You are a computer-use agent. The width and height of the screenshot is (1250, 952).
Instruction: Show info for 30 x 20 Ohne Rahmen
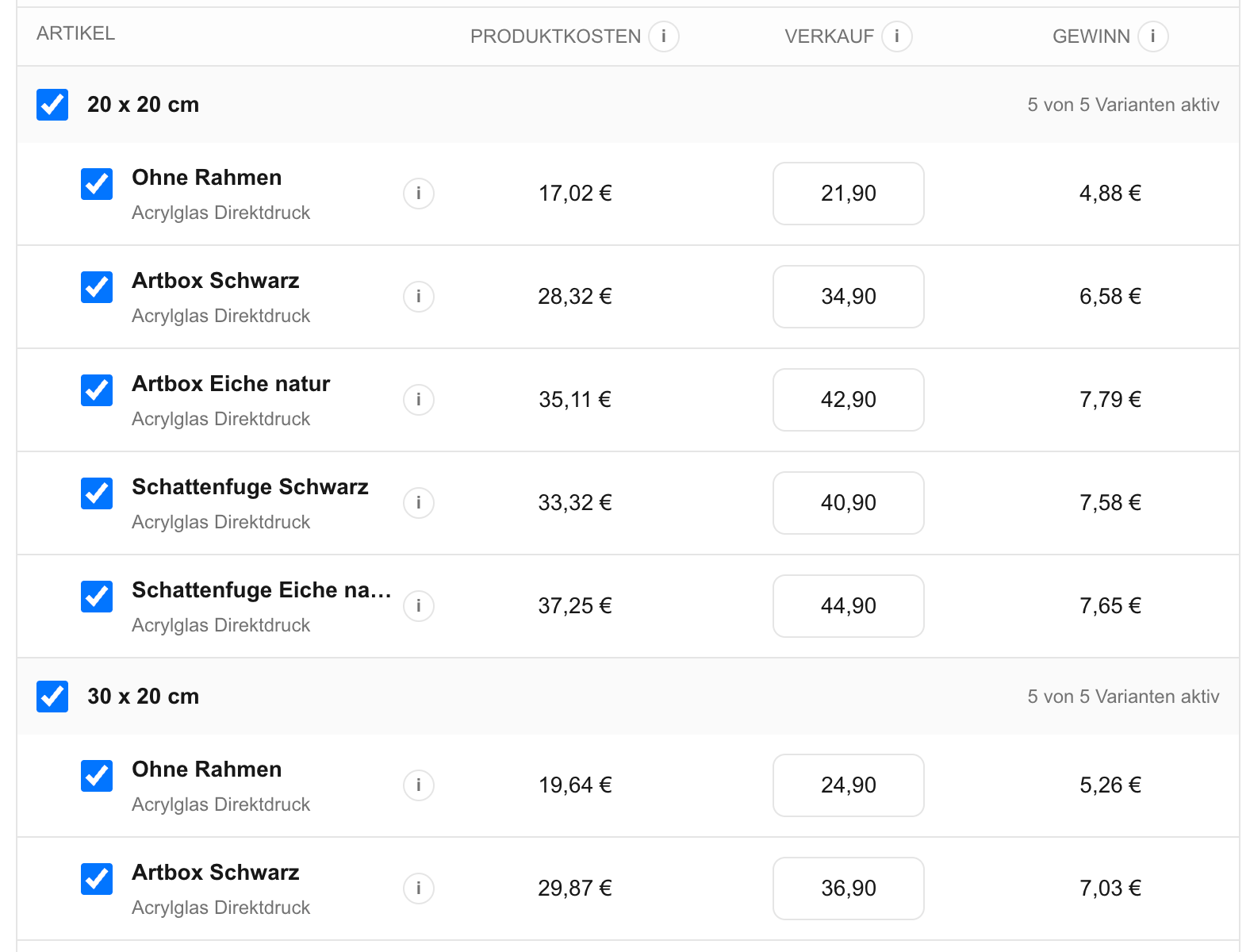pyautogui.click(x=419, y=785)
